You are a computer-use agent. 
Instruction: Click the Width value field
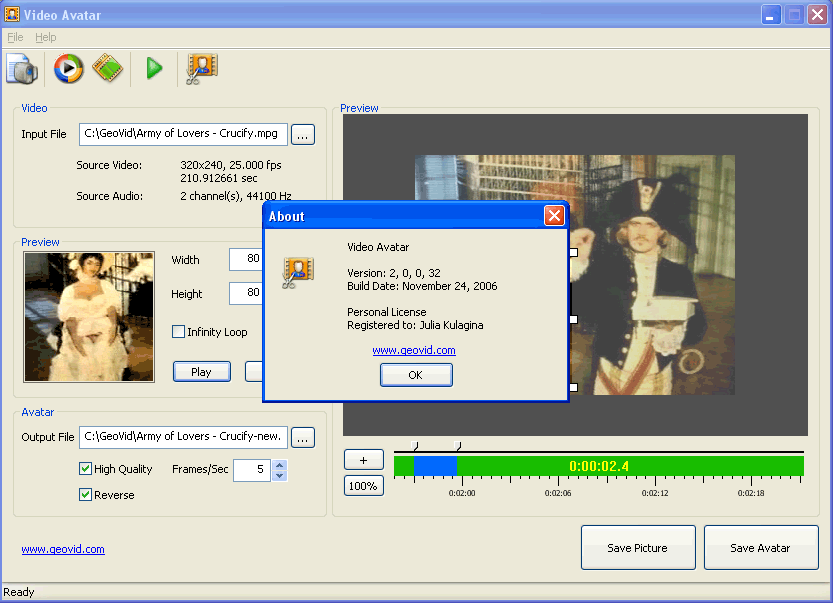coord(246,259)
